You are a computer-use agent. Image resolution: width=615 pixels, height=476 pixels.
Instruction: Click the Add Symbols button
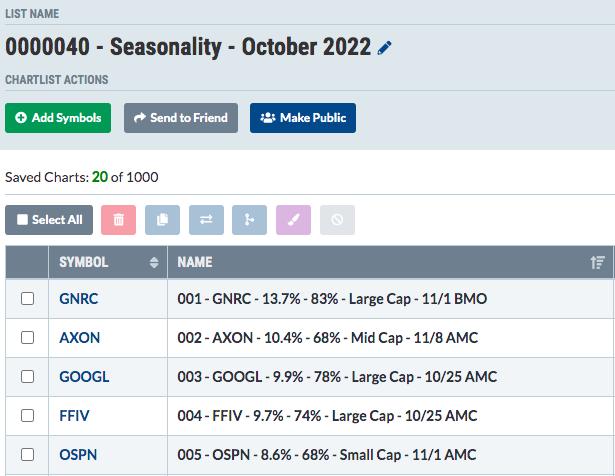pos(58,118)
